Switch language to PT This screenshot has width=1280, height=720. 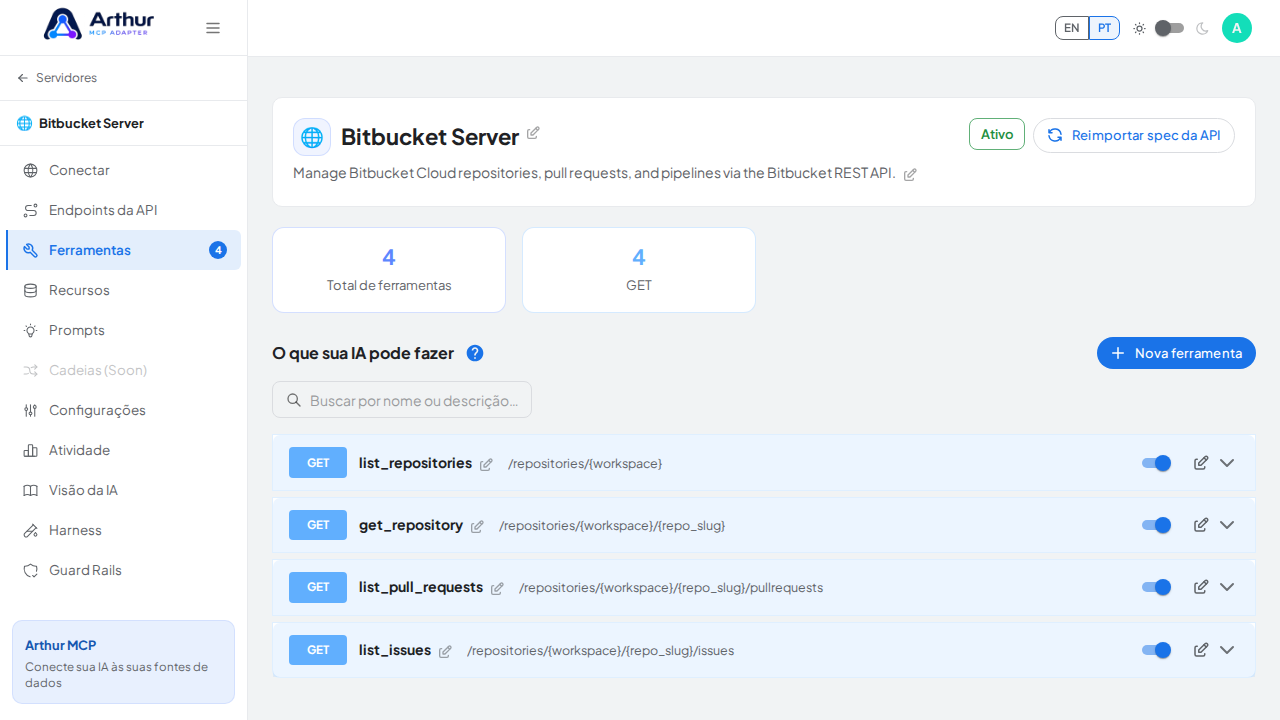(1104, 28)
